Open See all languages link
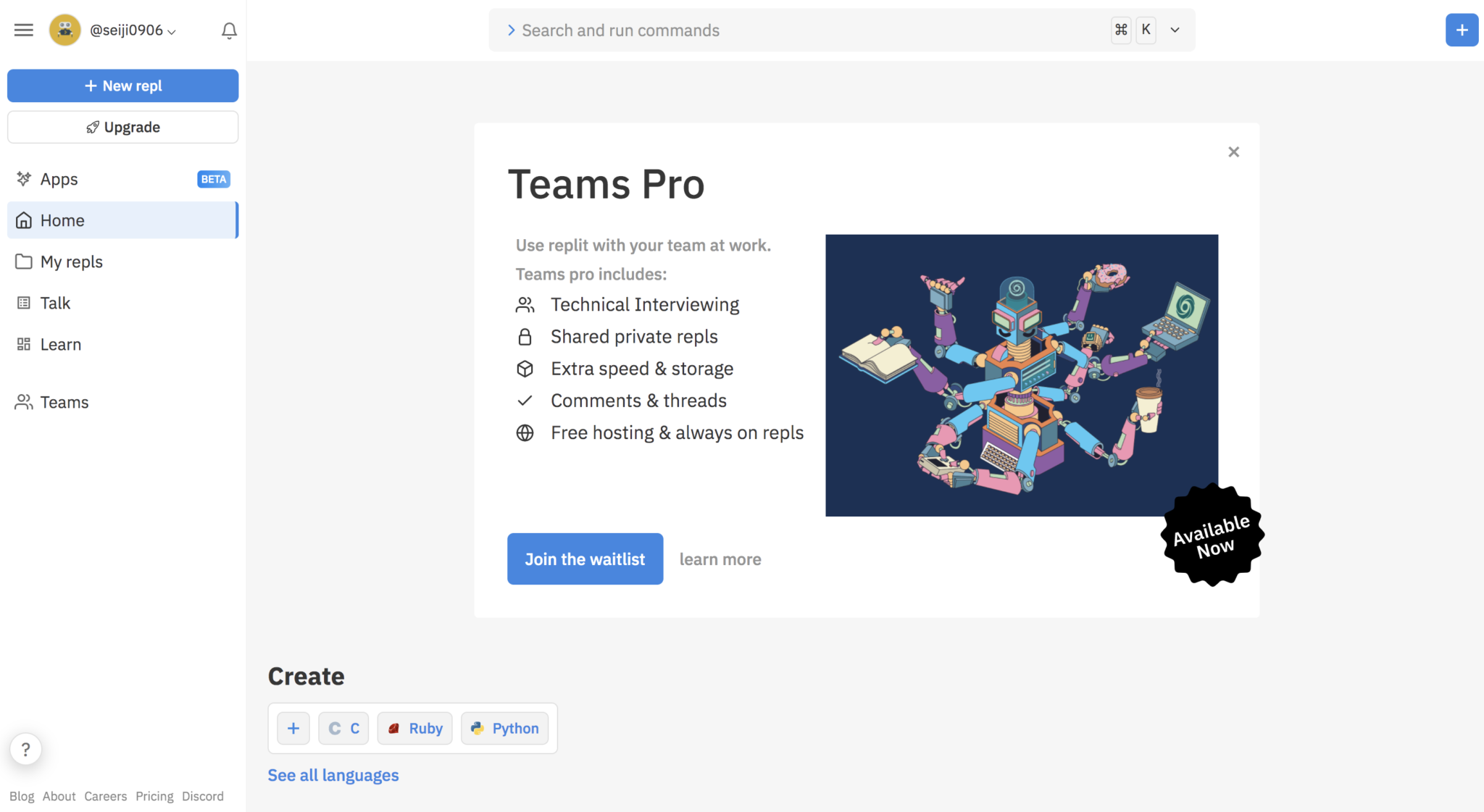Image resolution: width=1484 pixels, height=812 pixels. tap(333, 775)
